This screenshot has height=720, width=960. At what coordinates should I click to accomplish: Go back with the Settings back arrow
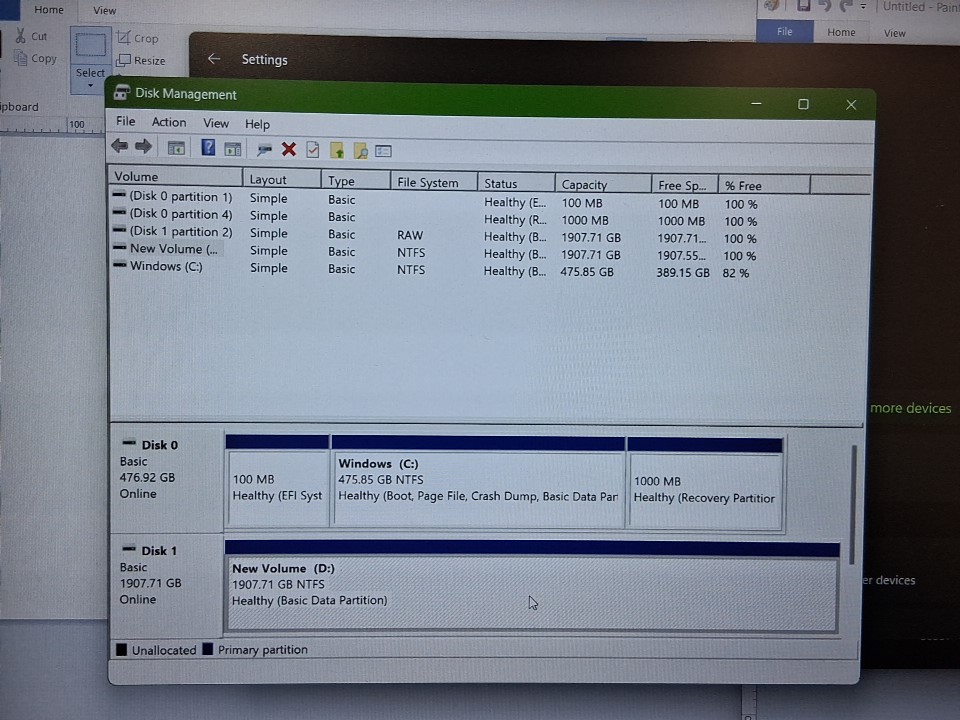[x=213, y=59]
